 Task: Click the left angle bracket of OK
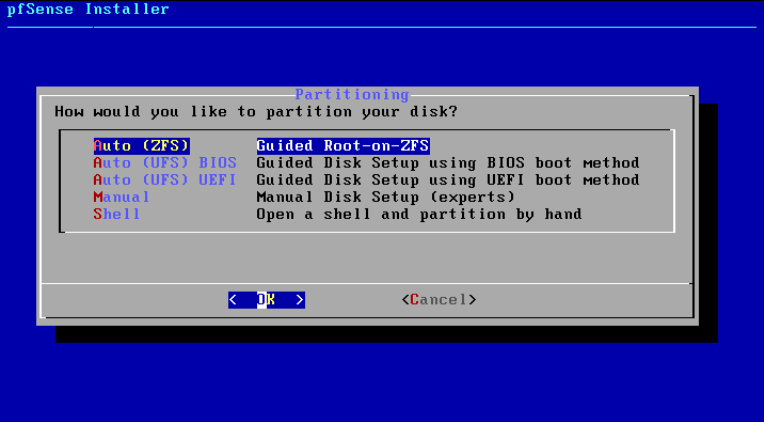pyautogui.click(x=233, y=300)
